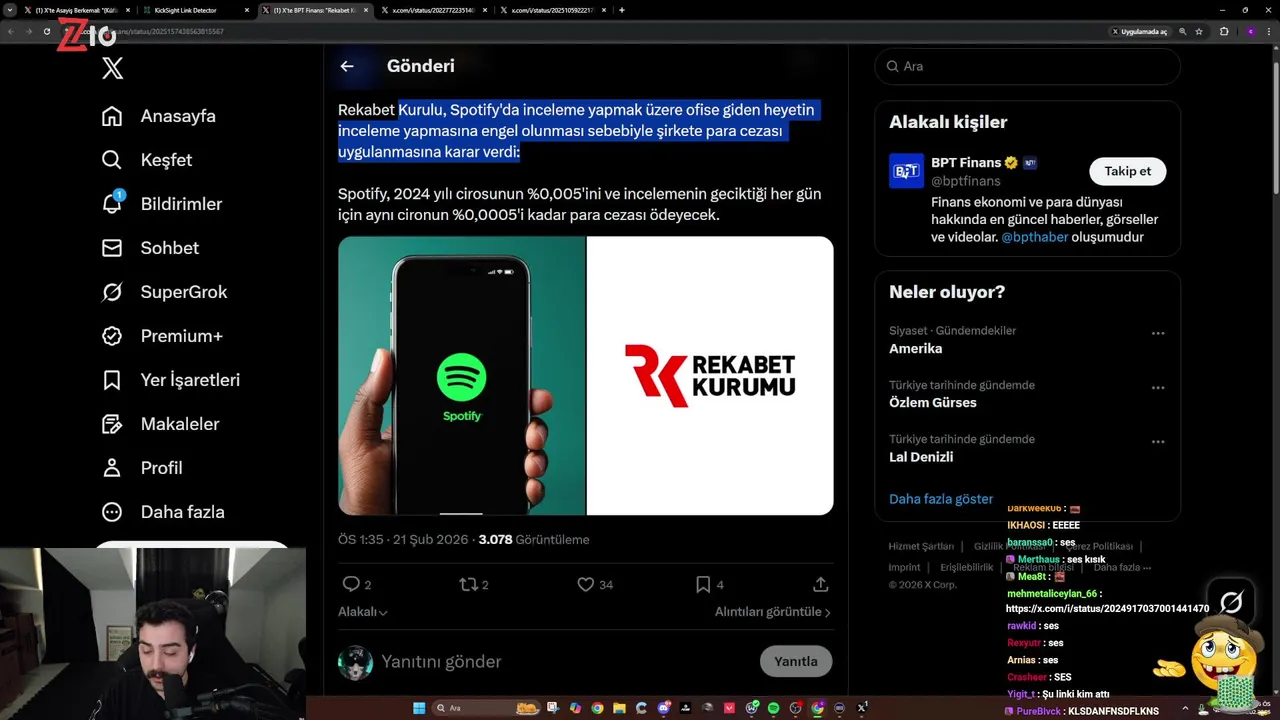This screenshot has width=1280, height=720.
Task: Click the taskbar Ara search box
Action: tap(486, 708)
